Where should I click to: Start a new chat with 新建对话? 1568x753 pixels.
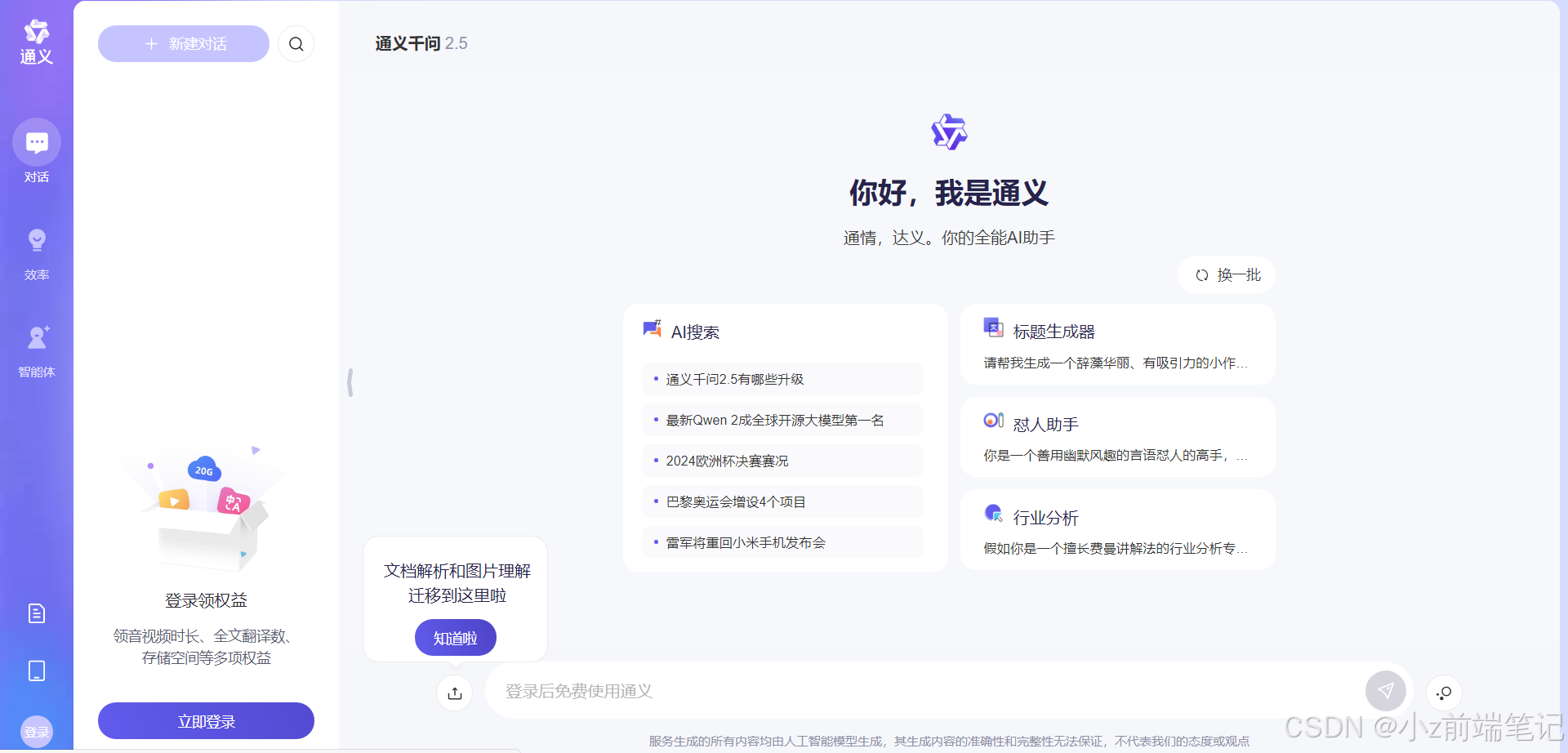coord(184,44)
